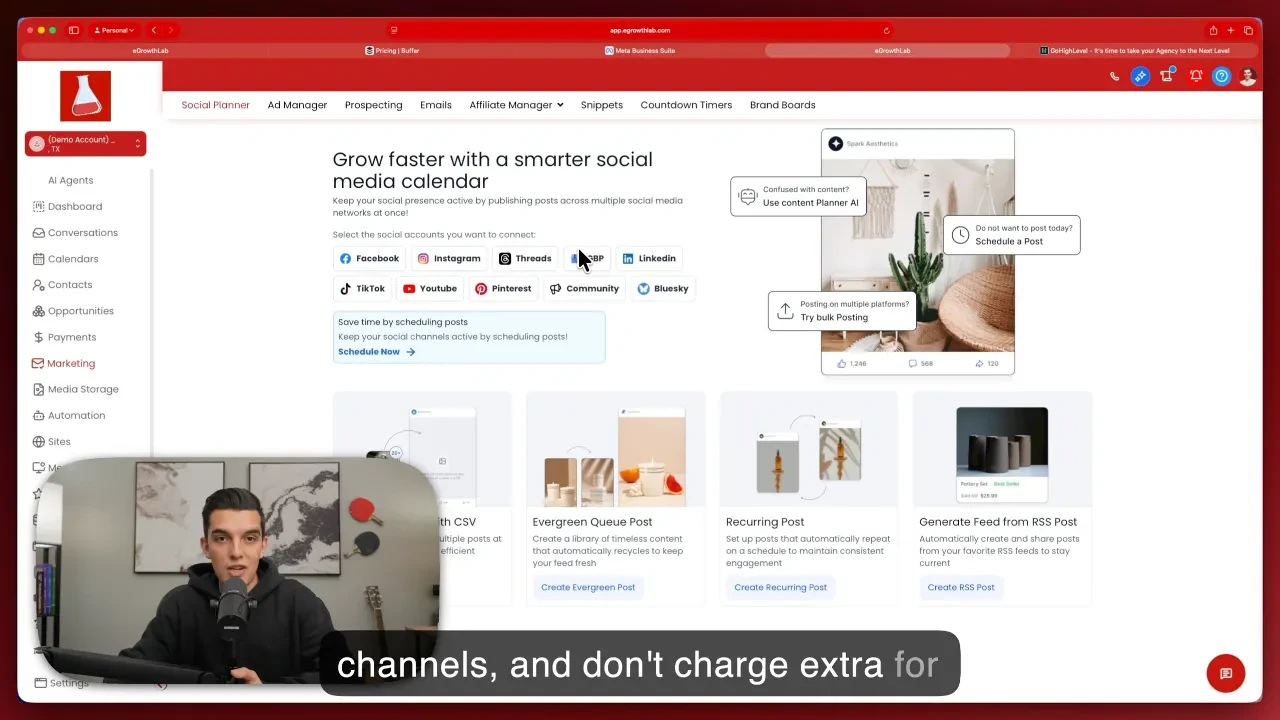Connect a Facebook account
The height and width of the screenshot is (720, 1280).
coord(369,258)
